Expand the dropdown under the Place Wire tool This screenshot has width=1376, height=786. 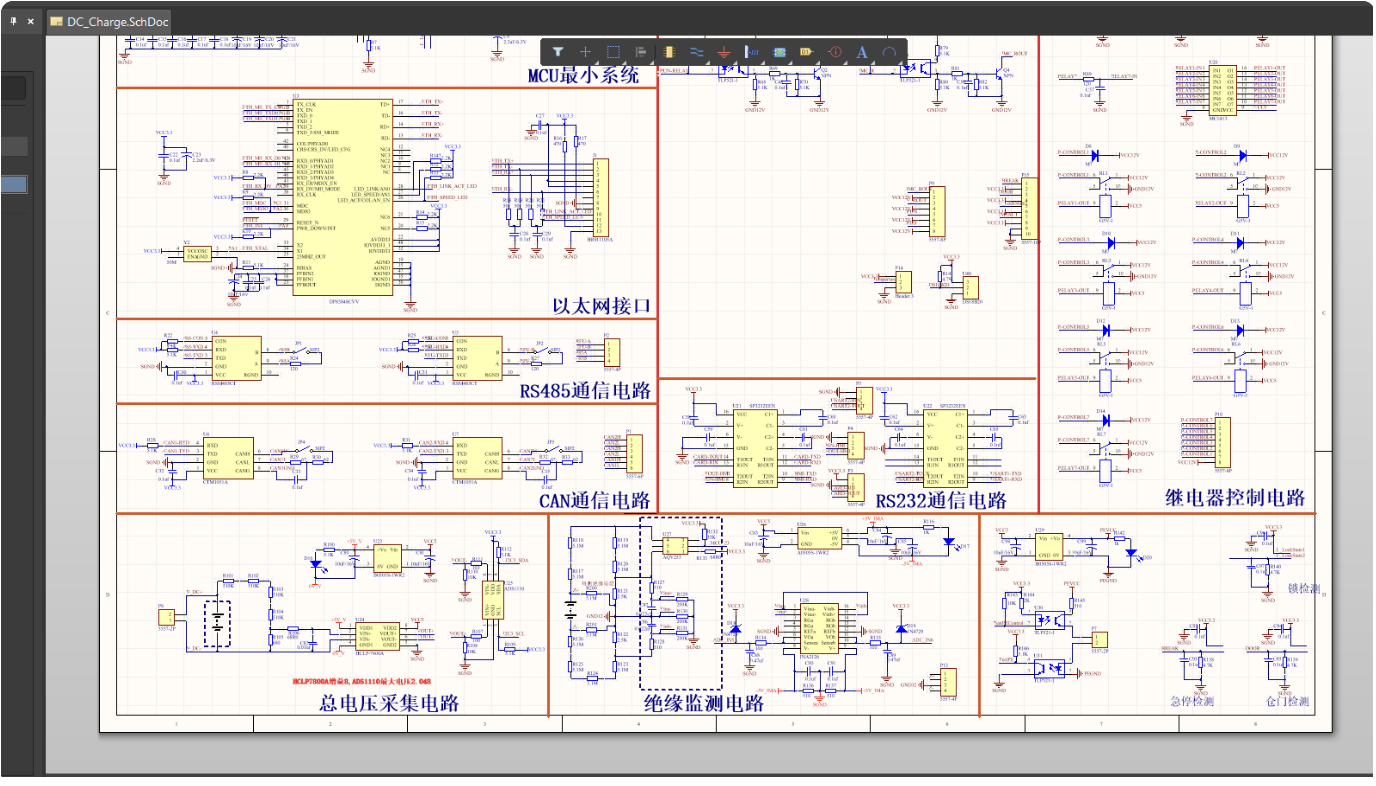coord(706,64)
